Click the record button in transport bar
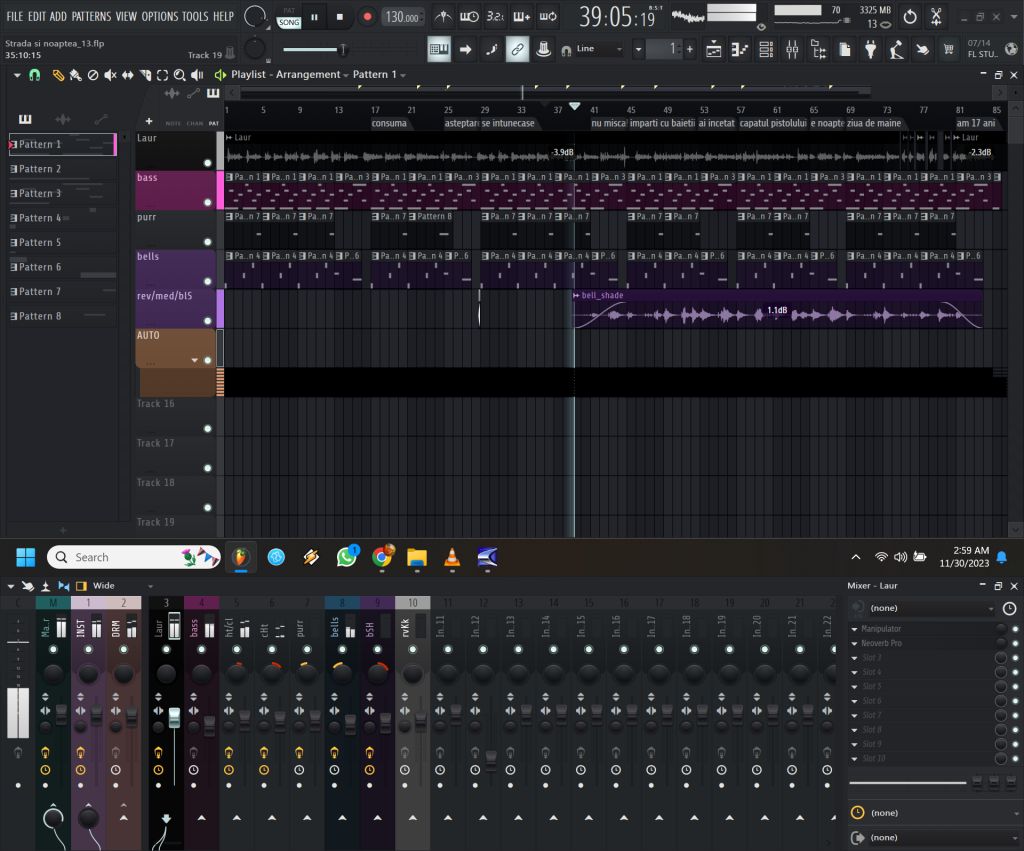This screenshot has height=851, width=1024. point(366,17)
